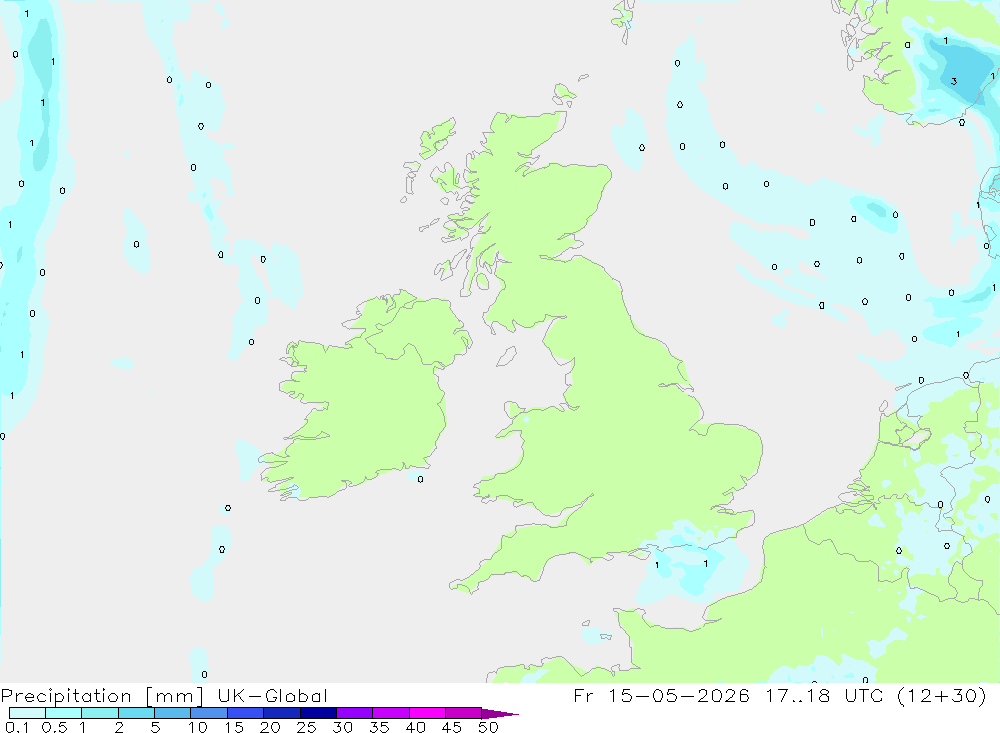
Task: Click the legend tick label '0.5'
Action: 54,727
